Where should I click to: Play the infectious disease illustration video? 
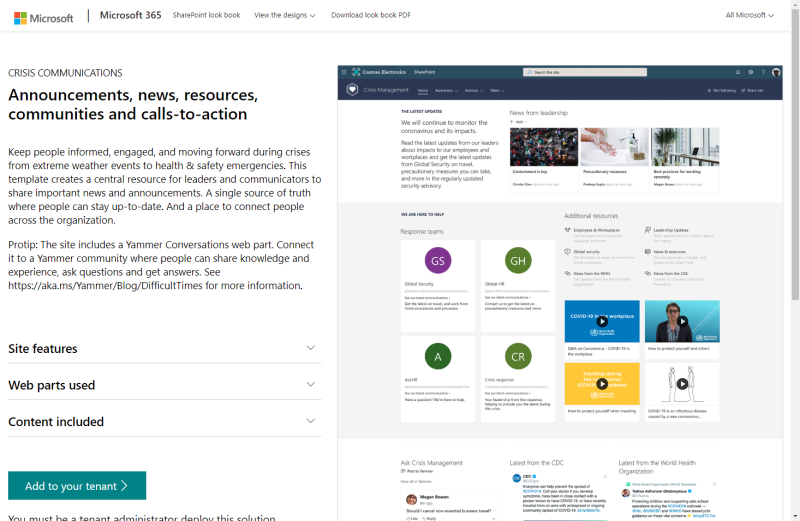coord(682,384)
